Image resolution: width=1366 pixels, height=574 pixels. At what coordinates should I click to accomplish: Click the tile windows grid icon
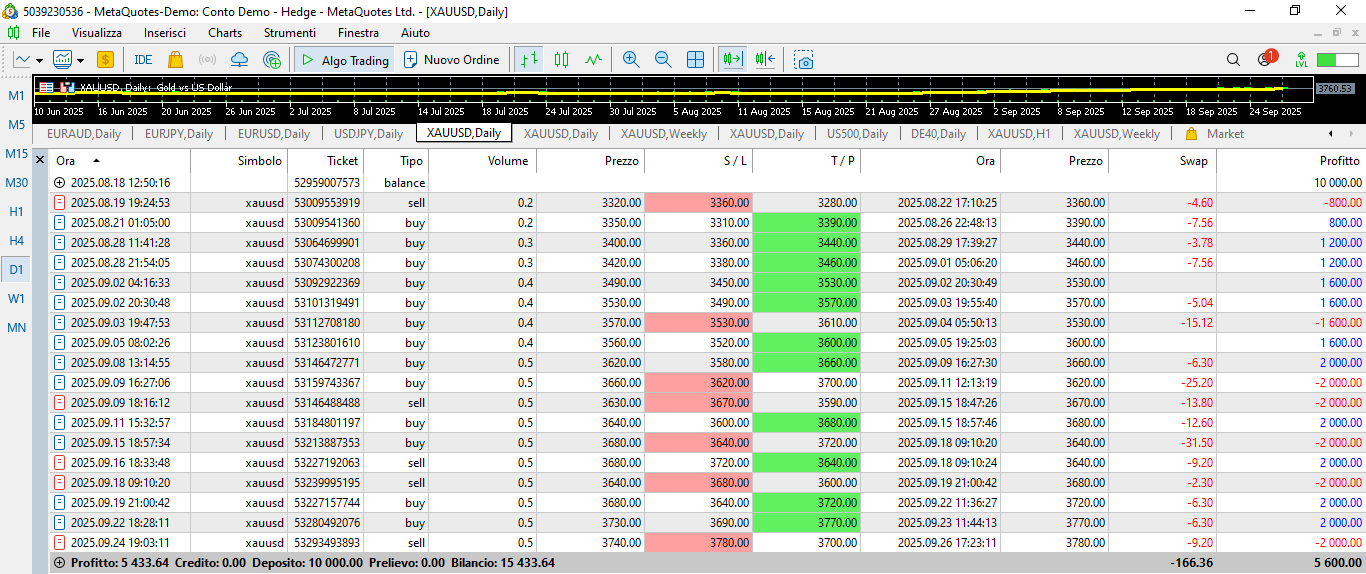point(695,60)
